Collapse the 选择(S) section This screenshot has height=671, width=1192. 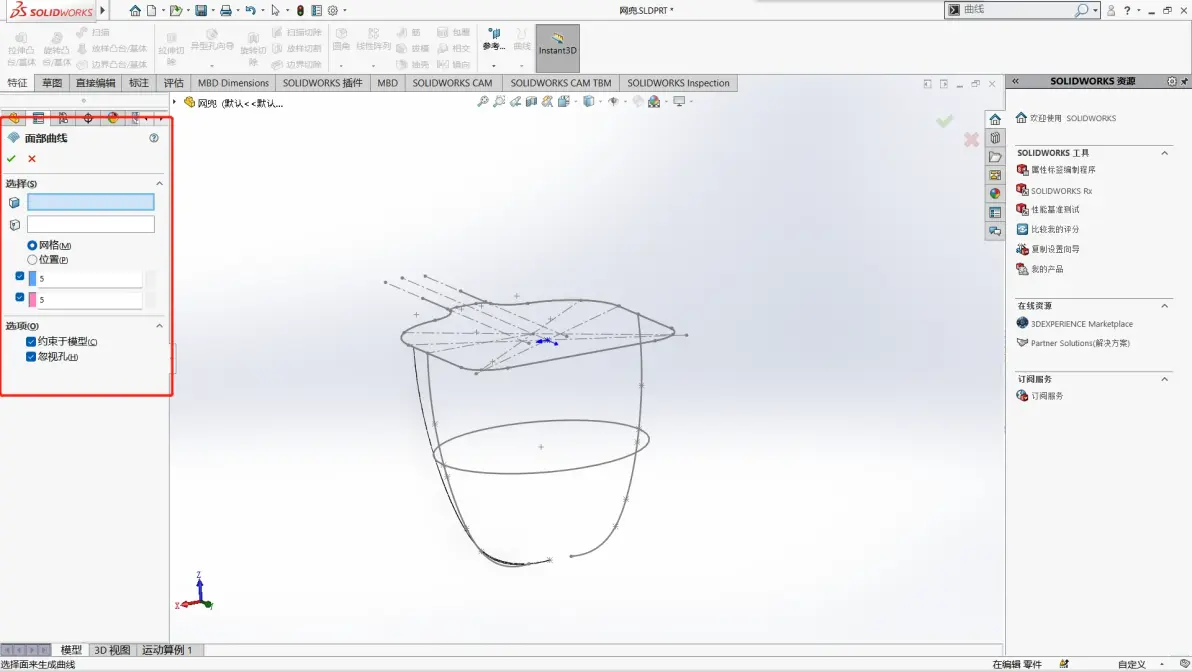click(160, 184)
